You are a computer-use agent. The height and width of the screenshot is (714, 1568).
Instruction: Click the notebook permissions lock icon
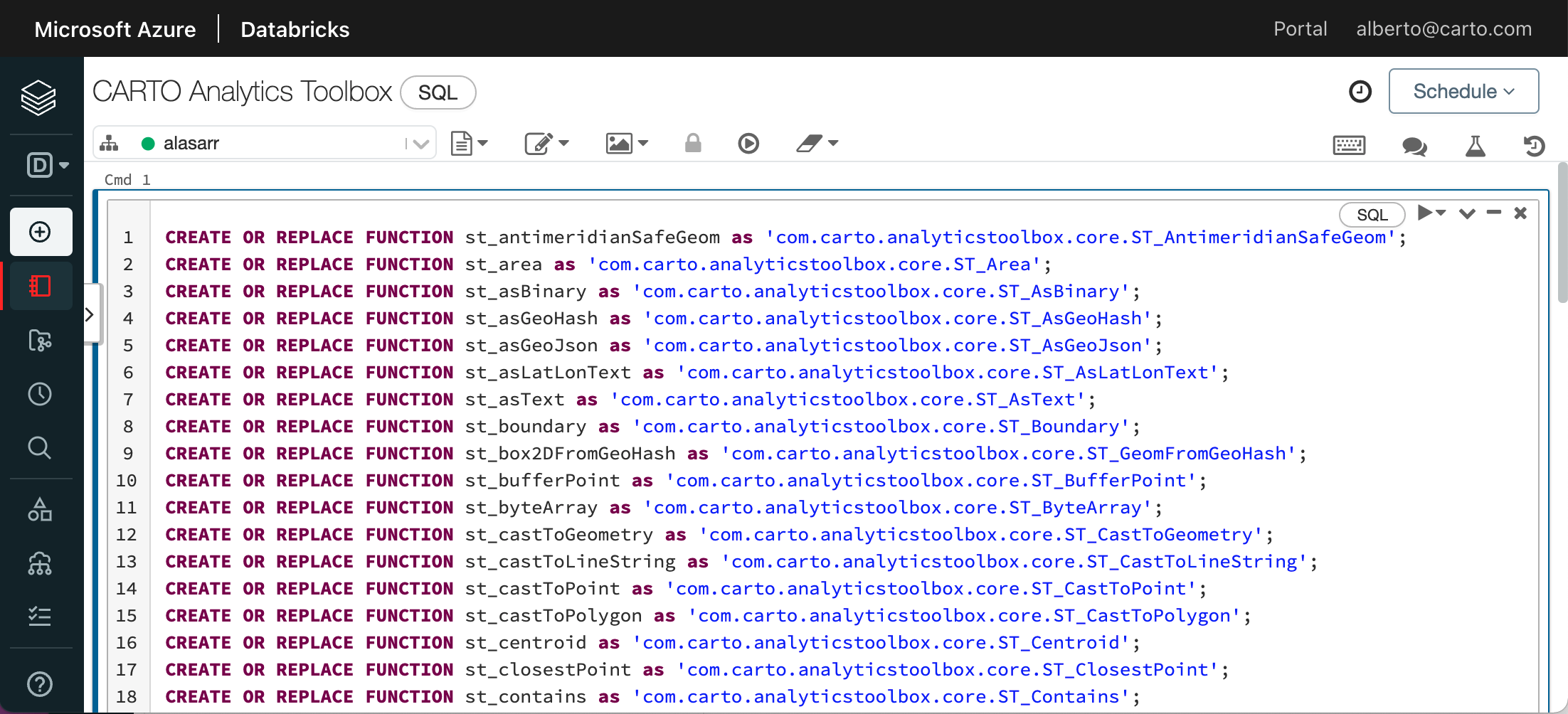[692, 144]
